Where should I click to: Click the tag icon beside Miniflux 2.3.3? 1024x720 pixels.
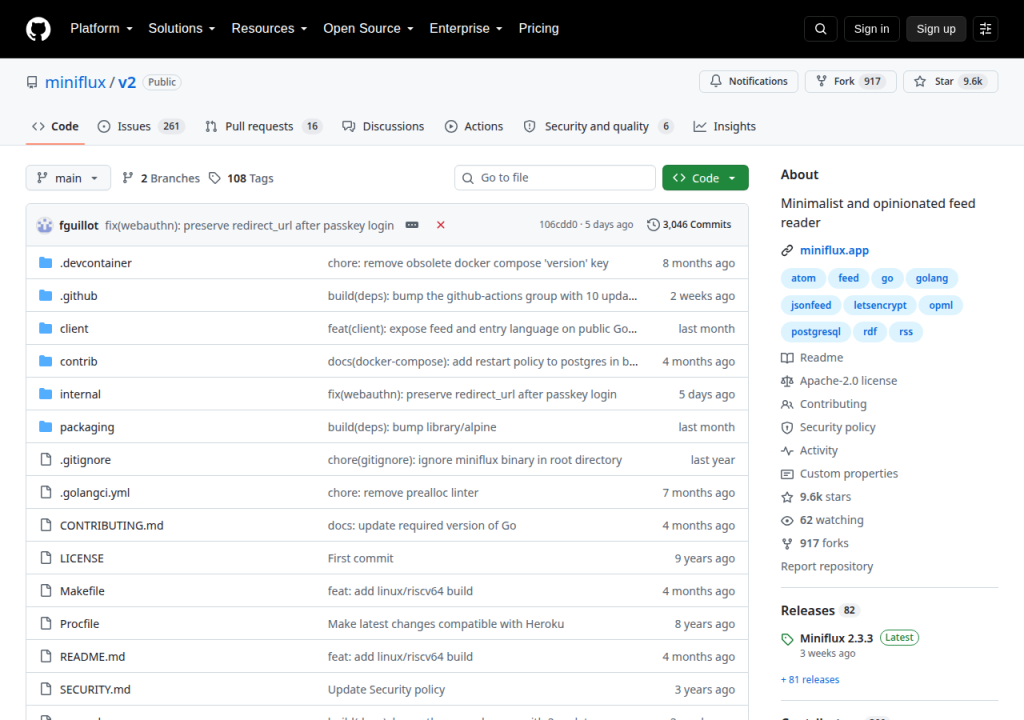click(787, 639)
